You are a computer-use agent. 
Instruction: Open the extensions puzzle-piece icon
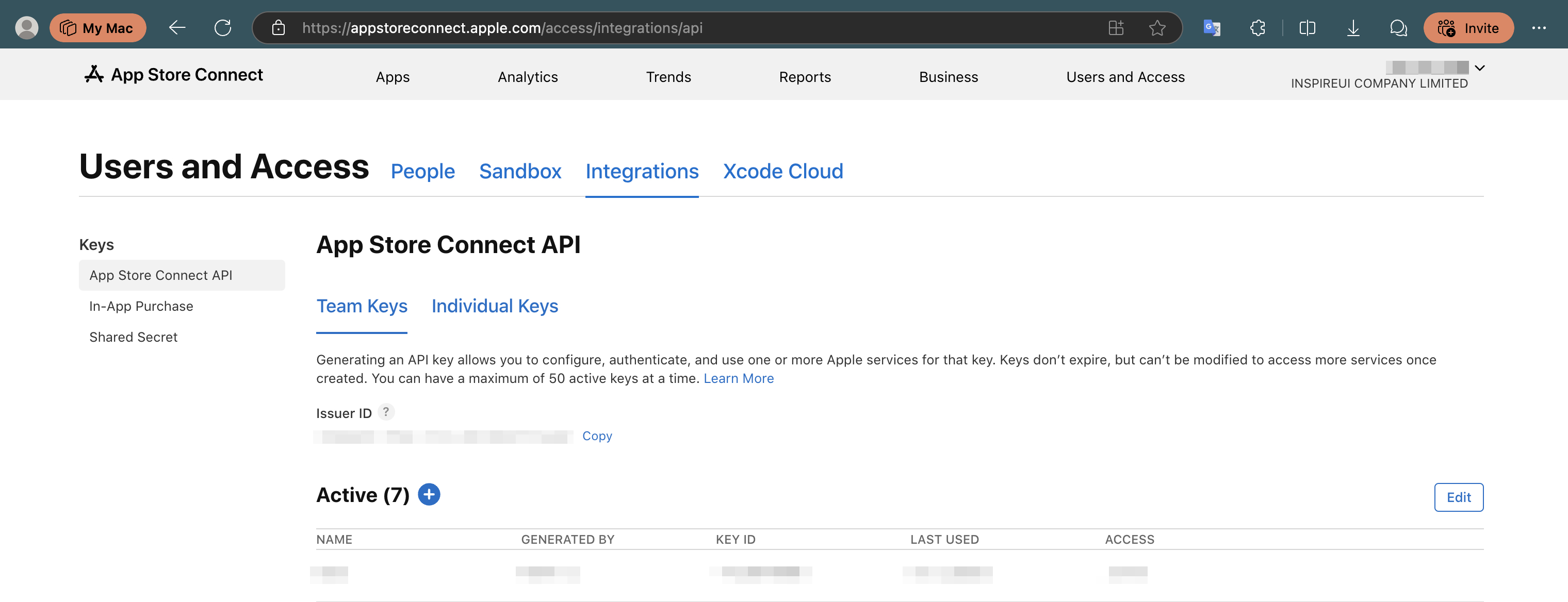point(1257,28)
